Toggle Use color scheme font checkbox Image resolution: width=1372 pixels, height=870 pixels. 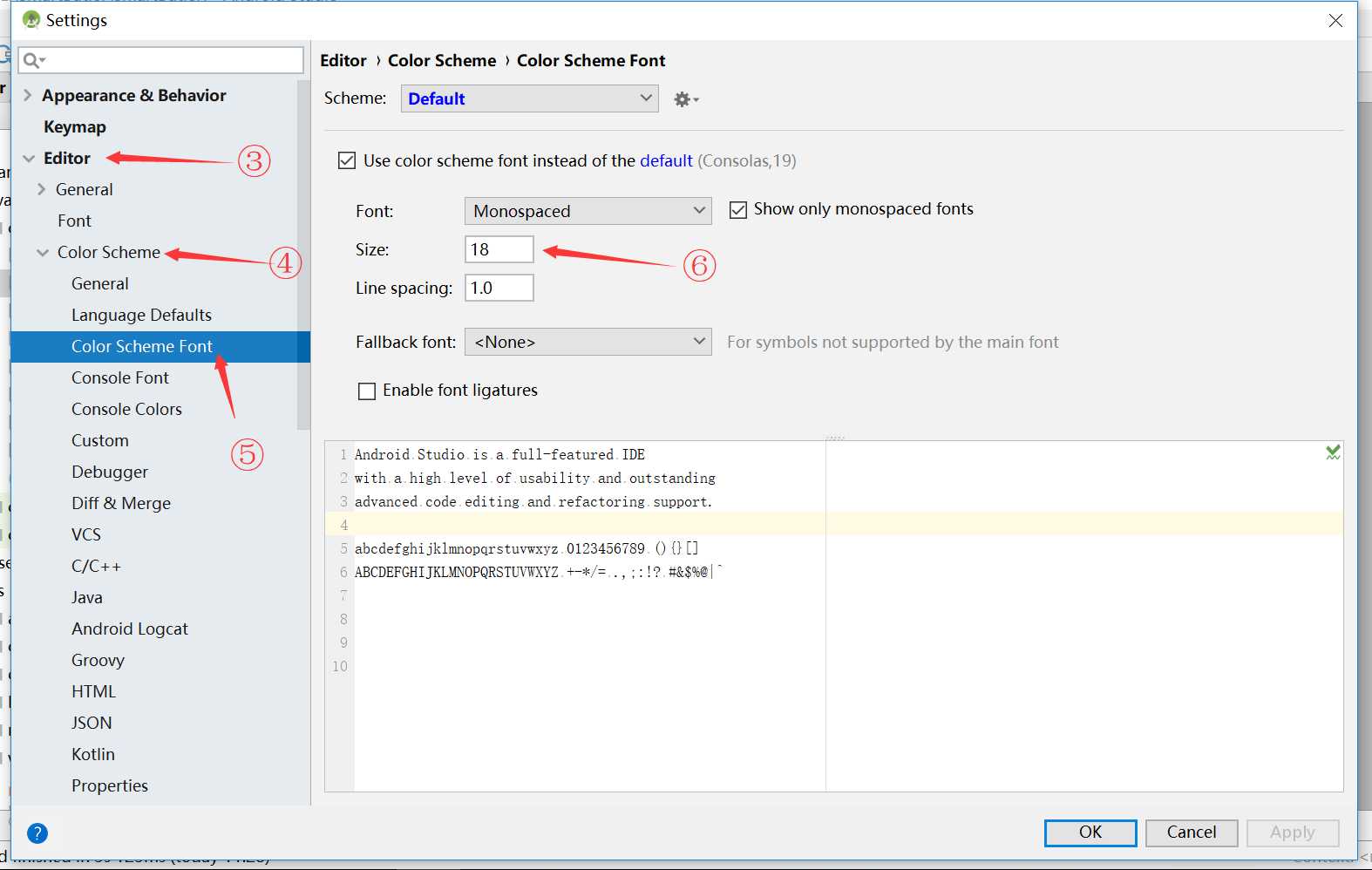[347, 160]
